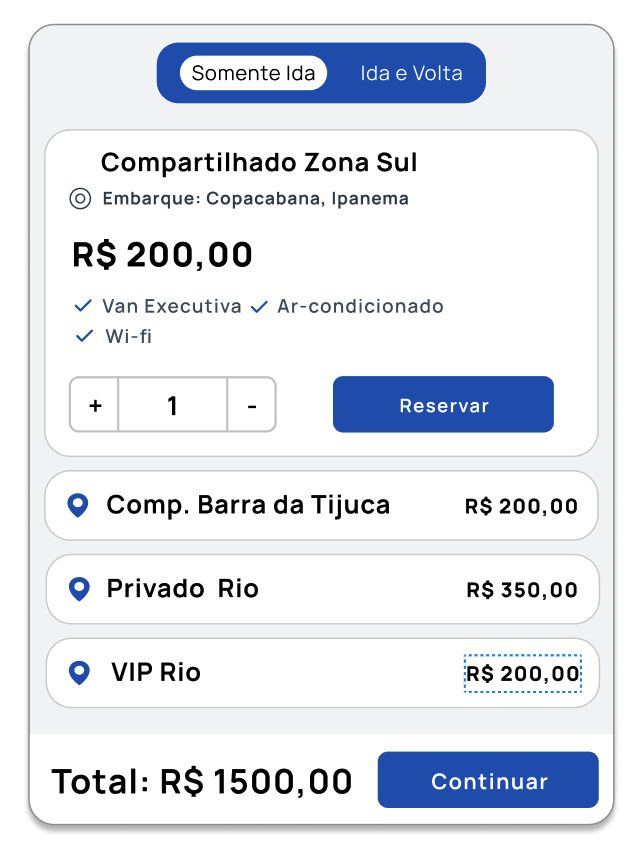Viewport: 644px width, 850px height.
Task: Click the quantity field showing 1
Action: coord(172,405)
